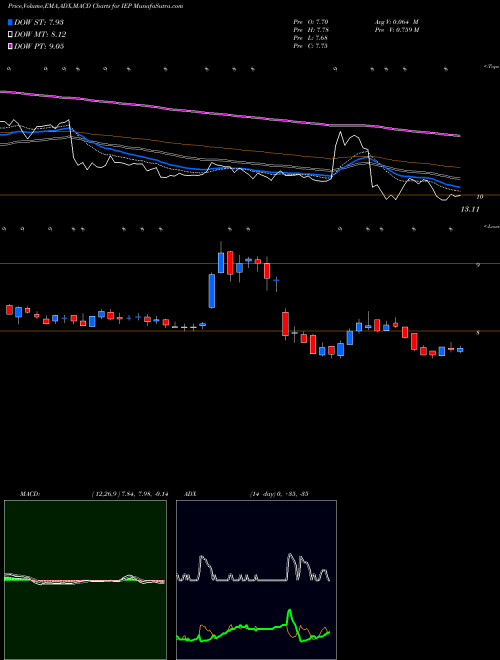The image size is (500, 660).
Task: Click the '9' price axis label
Action: (x=478, y=265)
